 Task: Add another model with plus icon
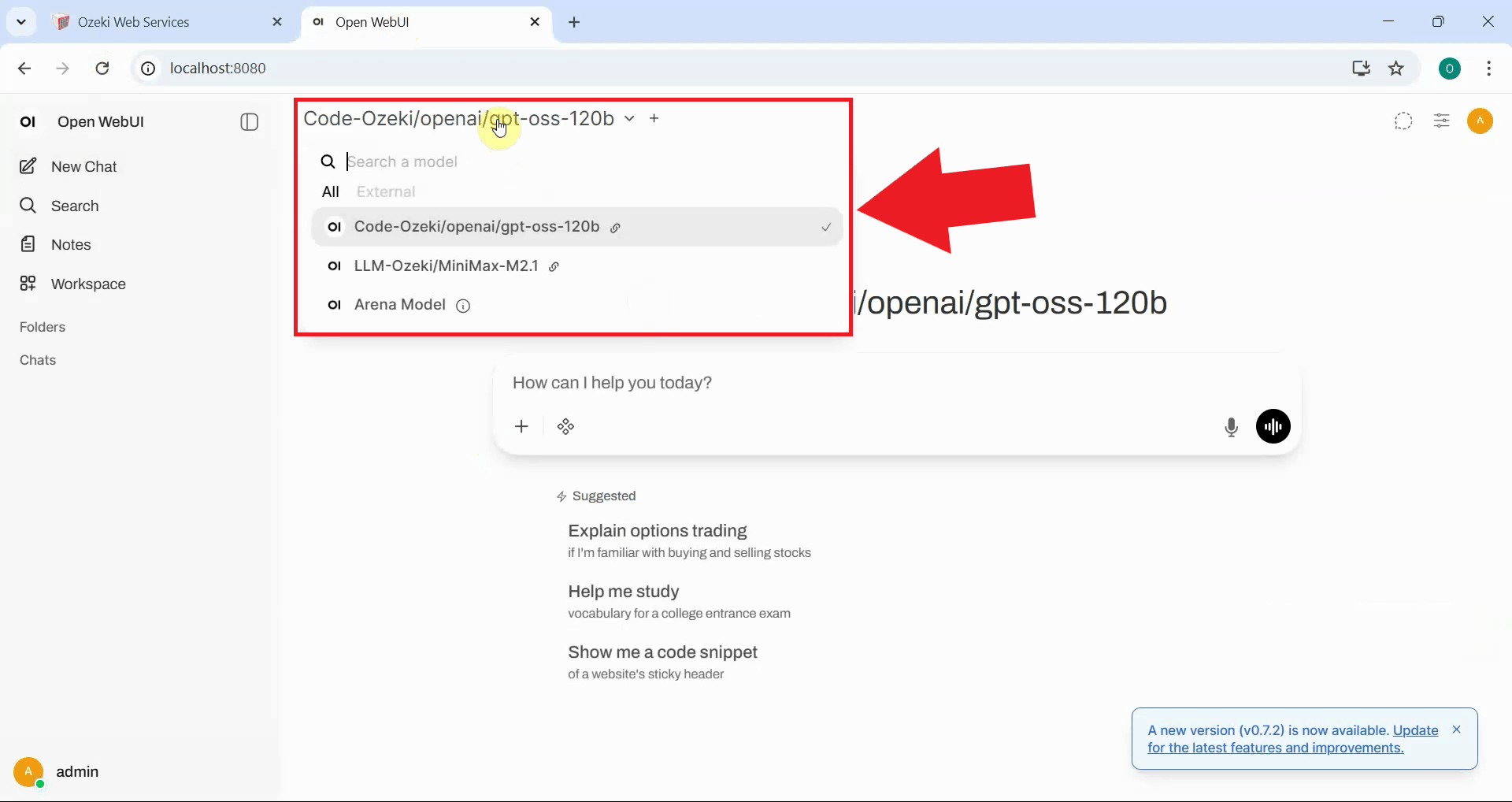click(x=654, y=119)
